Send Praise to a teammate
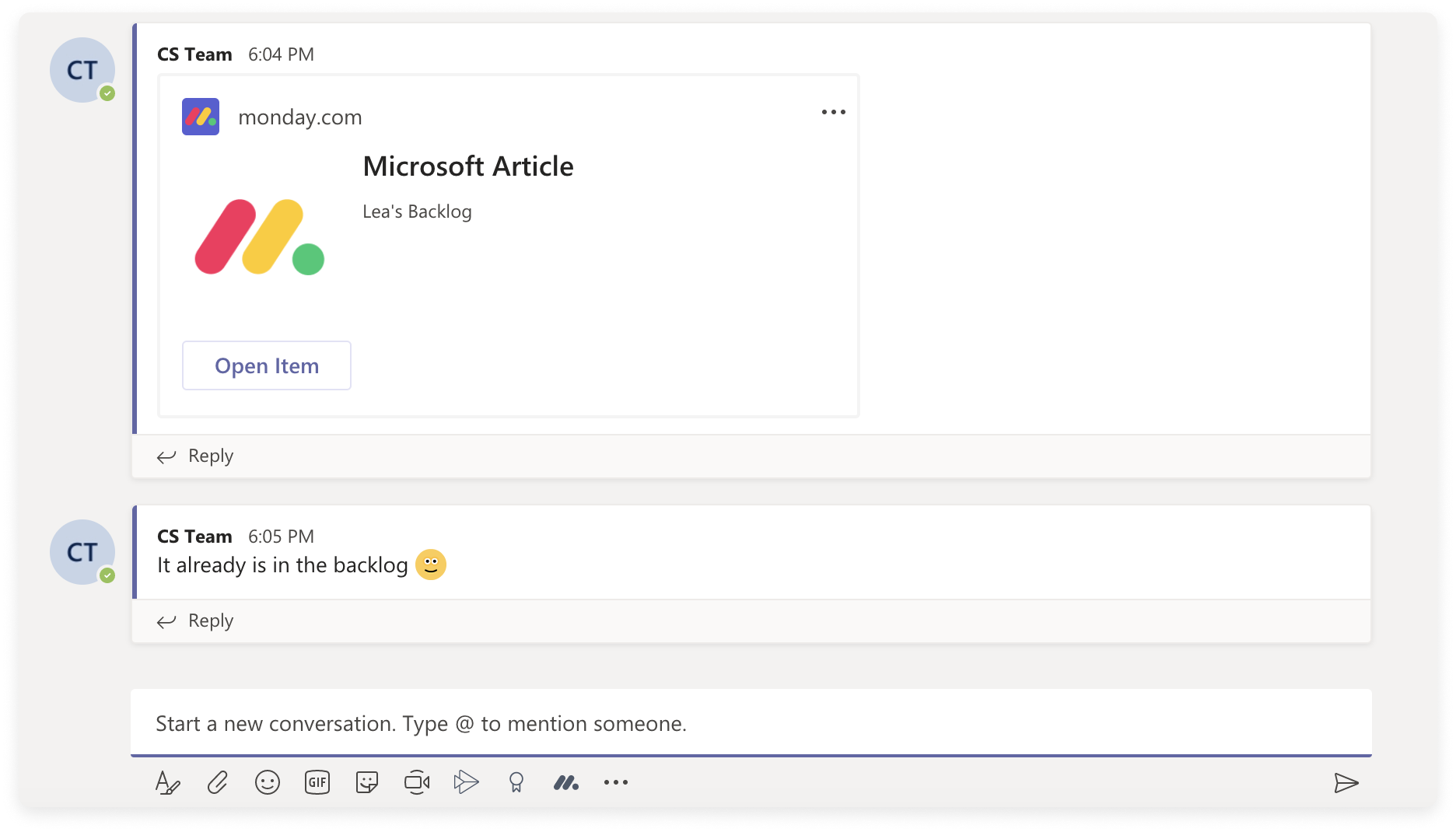 tap(516, 782)
